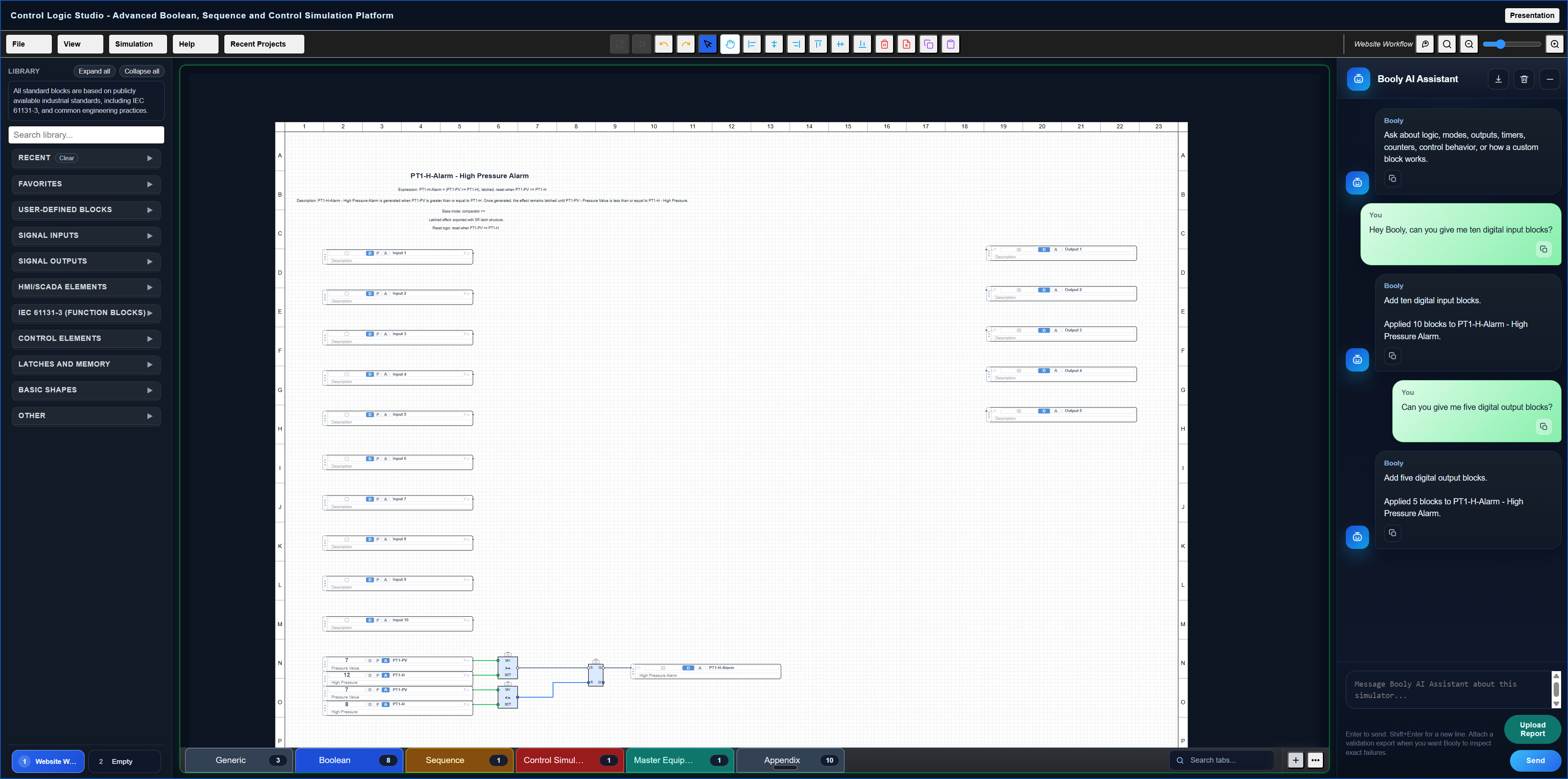
Task: Click the greyed-out text spacing icon
Action: pyautogui.click(x=641, y=44)
